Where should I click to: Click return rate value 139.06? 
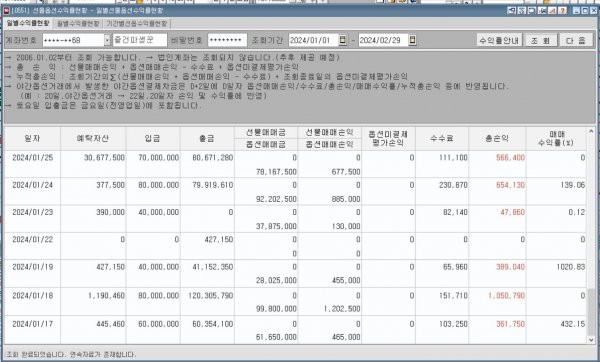(573, 185)
